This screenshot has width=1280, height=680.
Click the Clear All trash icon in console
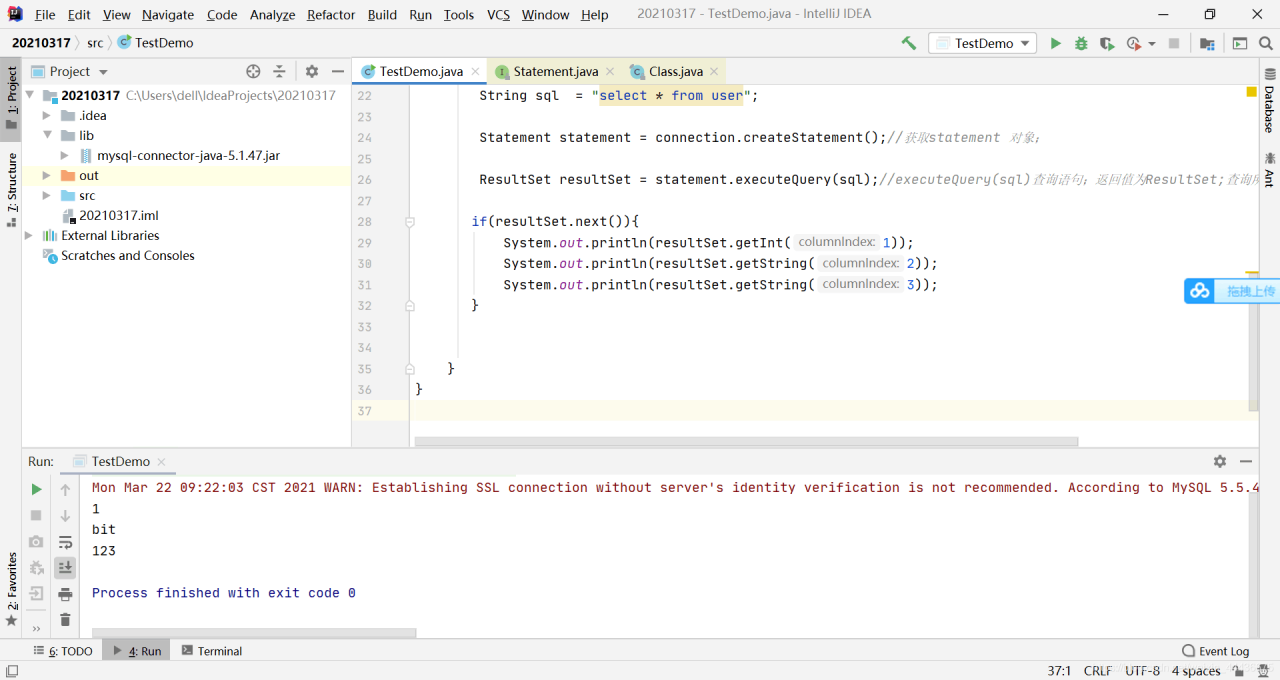(65, 620)
